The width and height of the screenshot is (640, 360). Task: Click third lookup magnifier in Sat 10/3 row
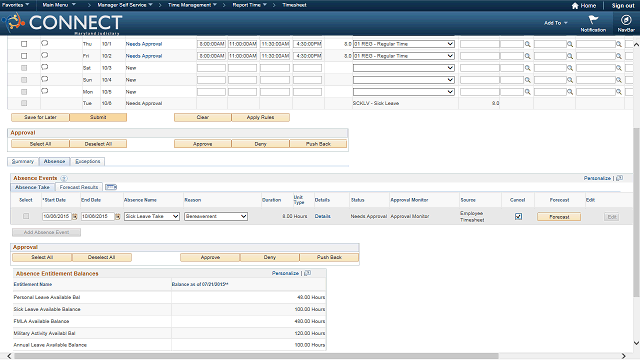[x=619, y=68]
